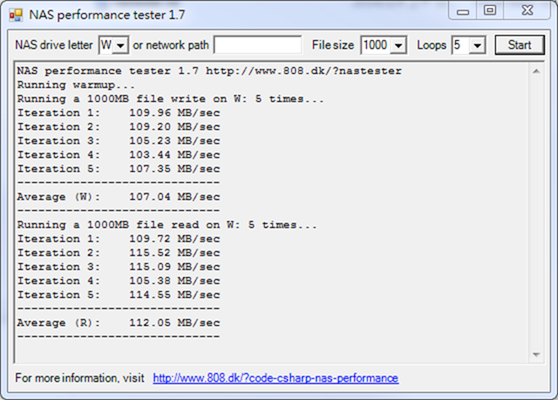The image size is (558, 400).
Task: Click the write result '109.96 MB/sec'
Action: pyautogui.click(x=174, y=113)
